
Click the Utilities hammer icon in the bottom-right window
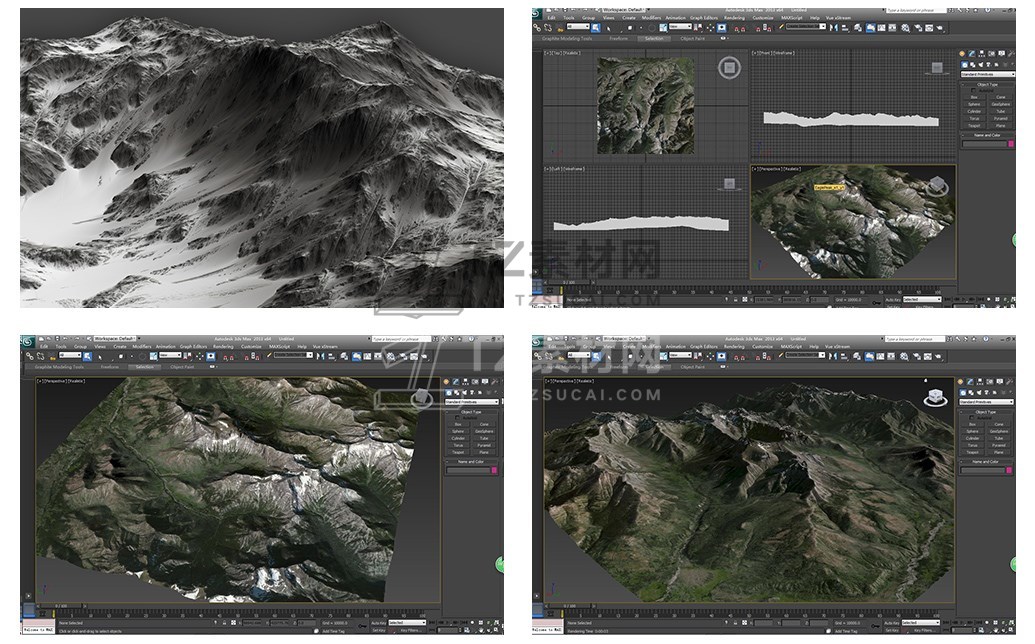tap(1010, 382)
